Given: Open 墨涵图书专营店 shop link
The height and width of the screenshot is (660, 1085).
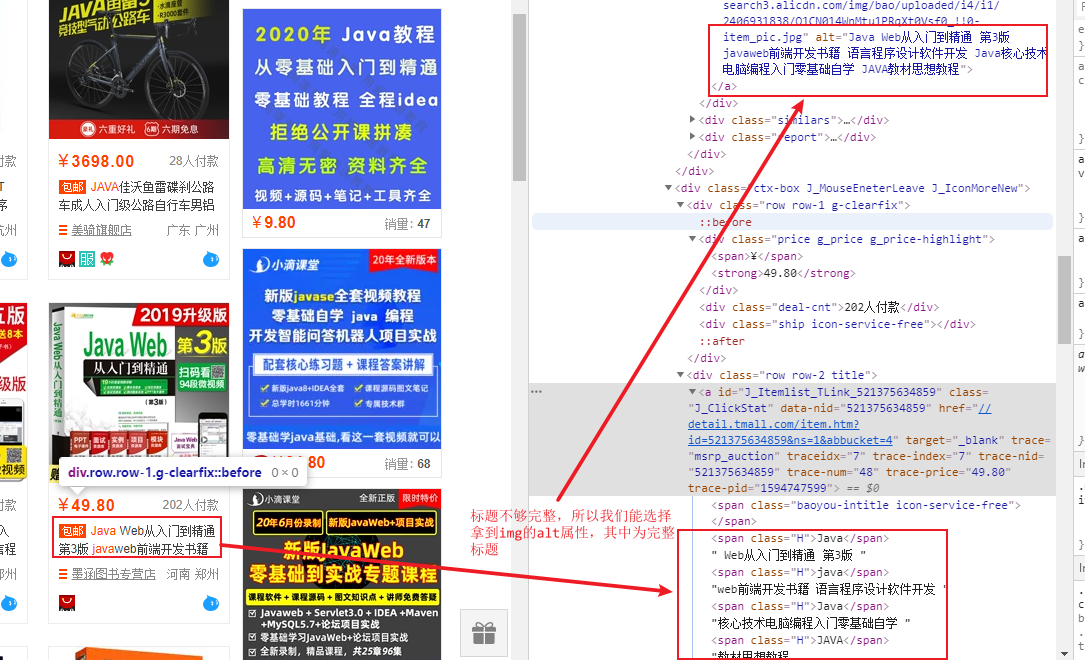Looking at the screenshot, I should [x=113, y=574].
